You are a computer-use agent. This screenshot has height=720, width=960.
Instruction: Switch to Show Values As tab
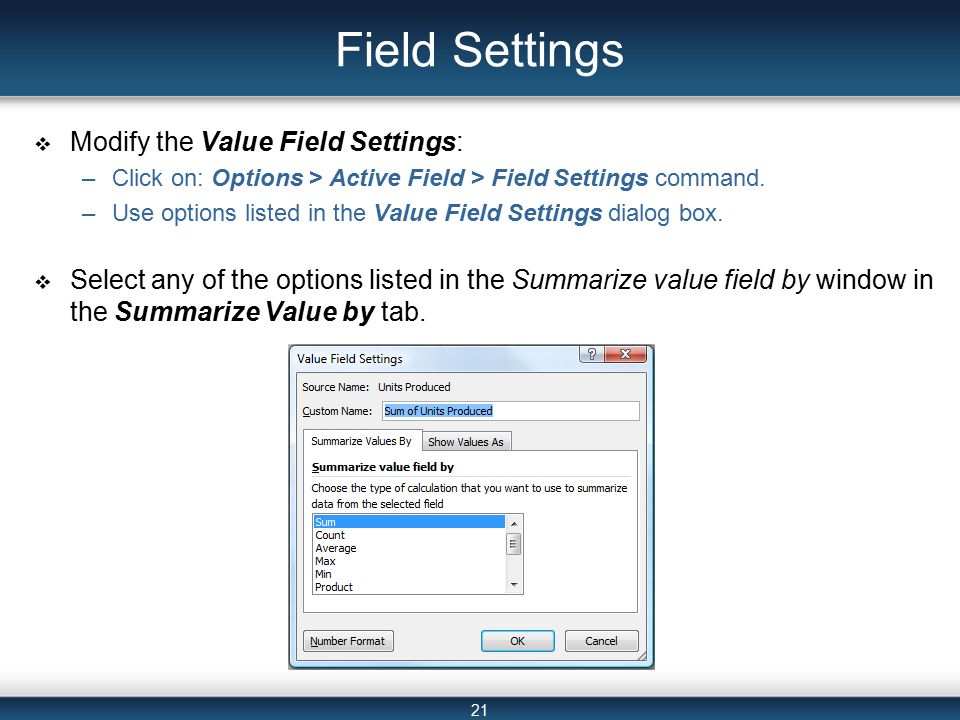pyautogui.click(x=466, y=441)
